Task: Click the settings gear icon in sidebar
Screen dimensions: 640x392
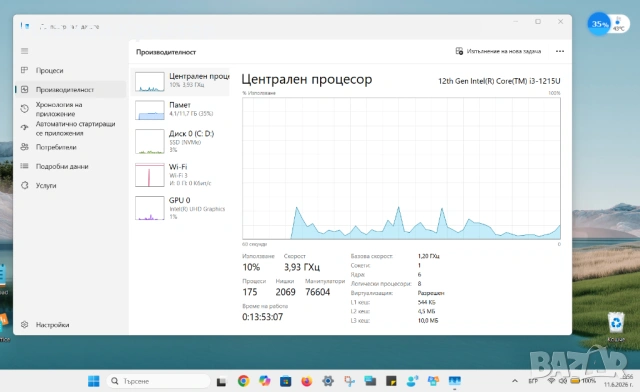Action: [24, 325]
